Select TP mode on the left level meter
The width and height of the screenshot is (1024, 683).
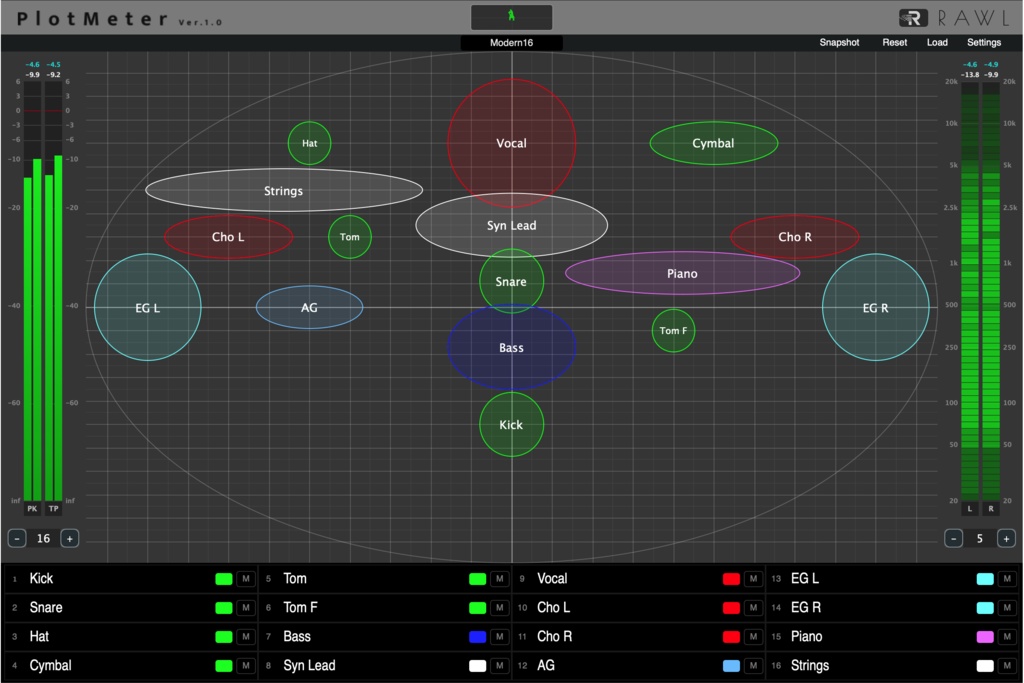[53, 509]
